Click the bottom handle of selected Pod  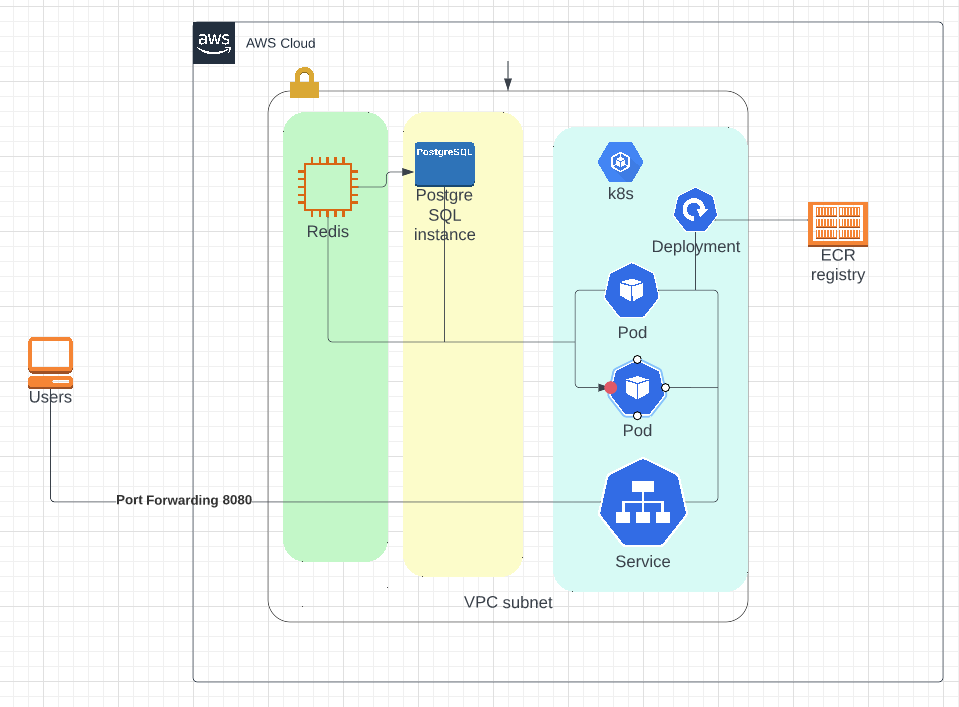(637, 416)
